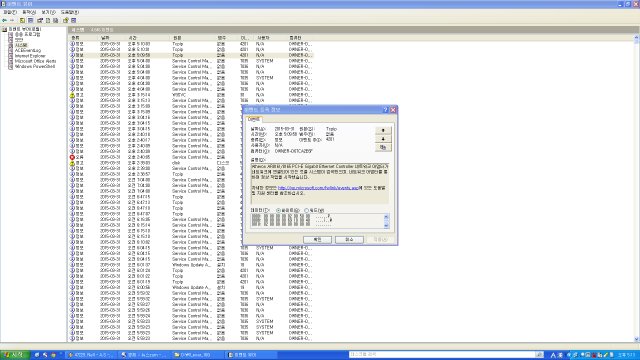The width and height of the screenshot is (640, 360).
Task: Click the Forward arrow in the toolbar
Action: click(x=12, y=20)
